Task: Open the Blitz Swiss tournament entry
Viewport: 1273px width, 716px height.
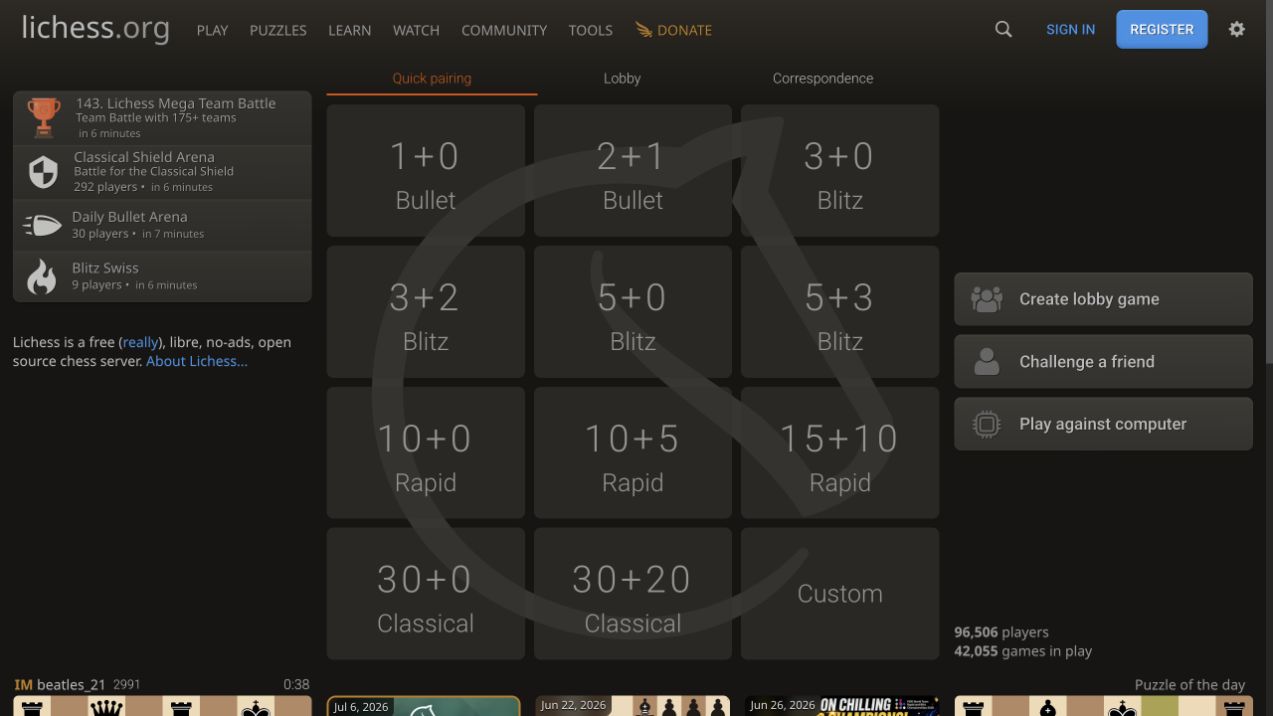Action: [x=162, y=276]
